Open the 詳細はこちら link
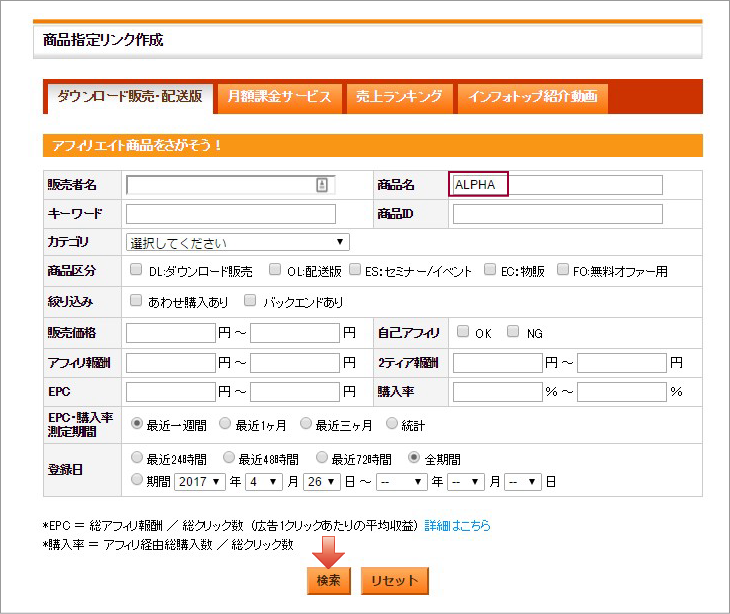This screenshot has width=730, height=614. [457, 525]
